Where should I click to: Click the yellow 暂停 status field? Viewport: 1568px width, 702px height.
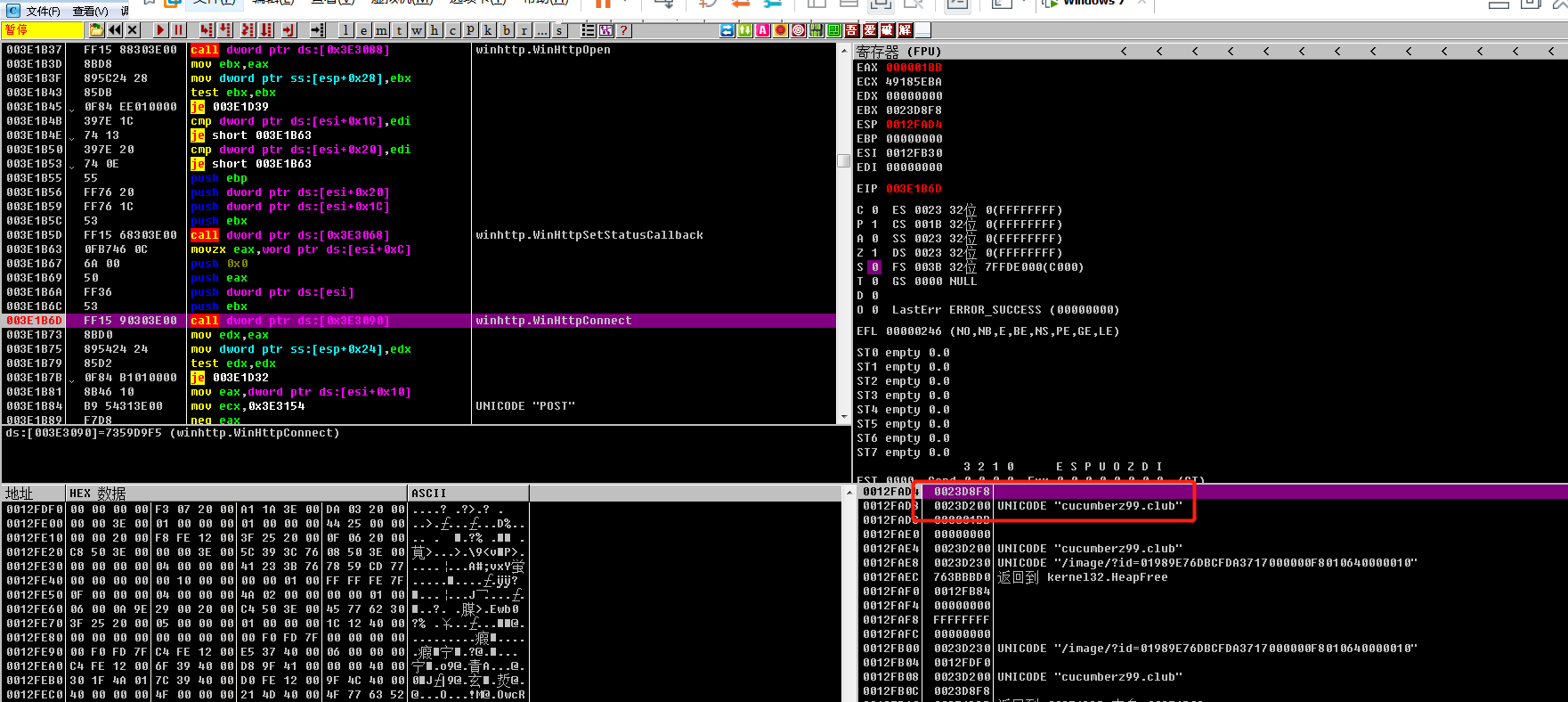pos(43,30)
